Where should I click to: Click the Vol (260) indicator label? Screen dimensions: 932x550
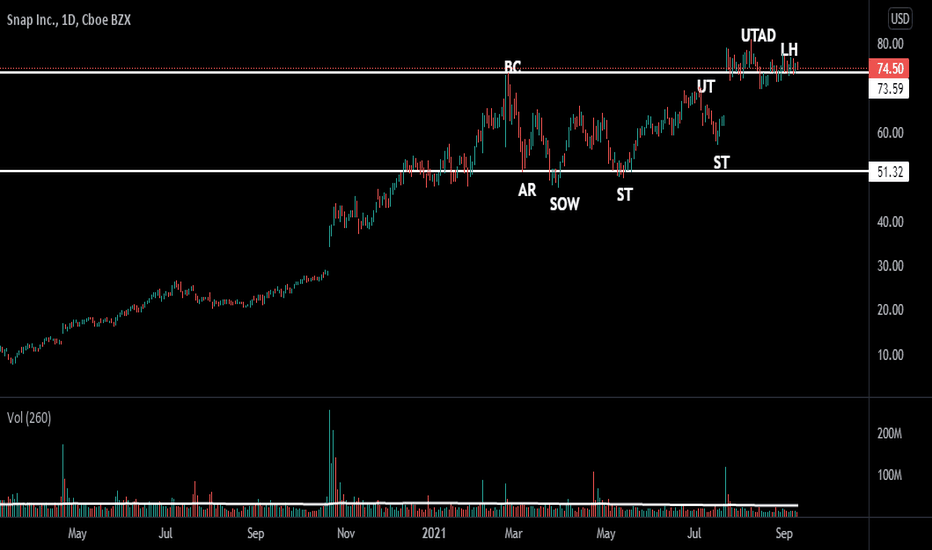(x=29, y=418)
